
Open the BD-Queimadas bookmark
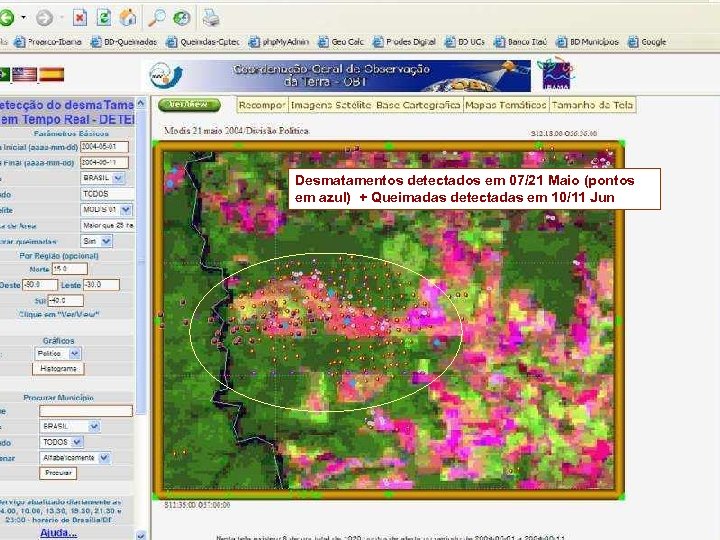click(124, 42)
